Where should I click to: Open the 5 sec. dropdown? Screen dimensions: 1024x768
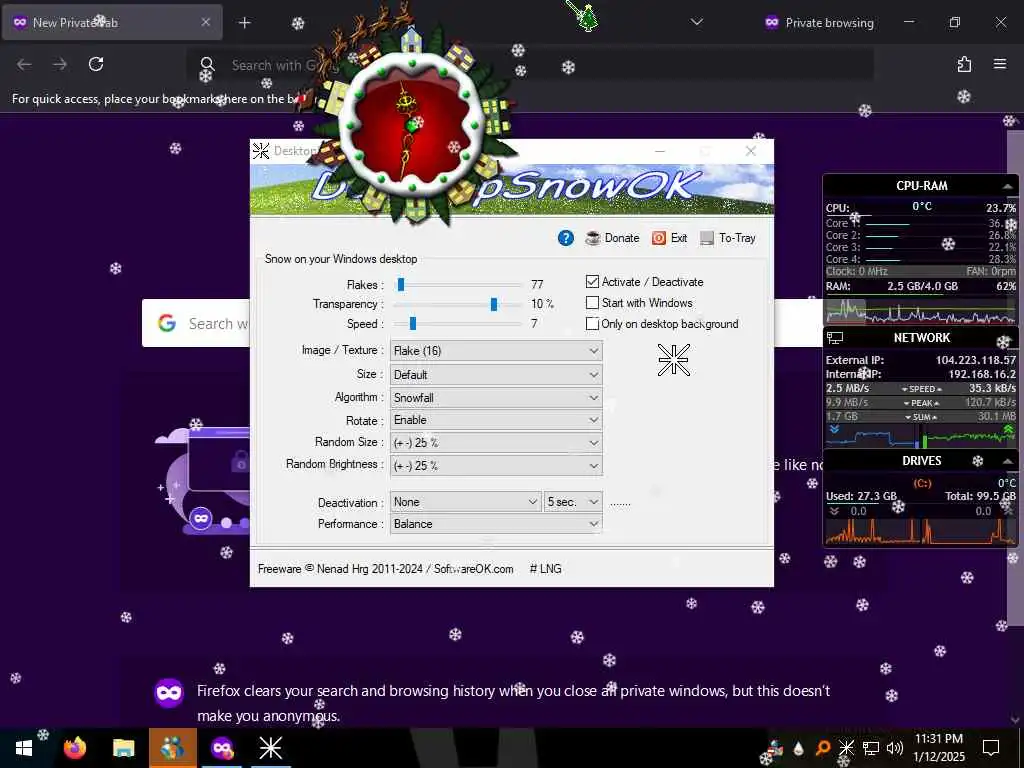(x=573, y=502)
